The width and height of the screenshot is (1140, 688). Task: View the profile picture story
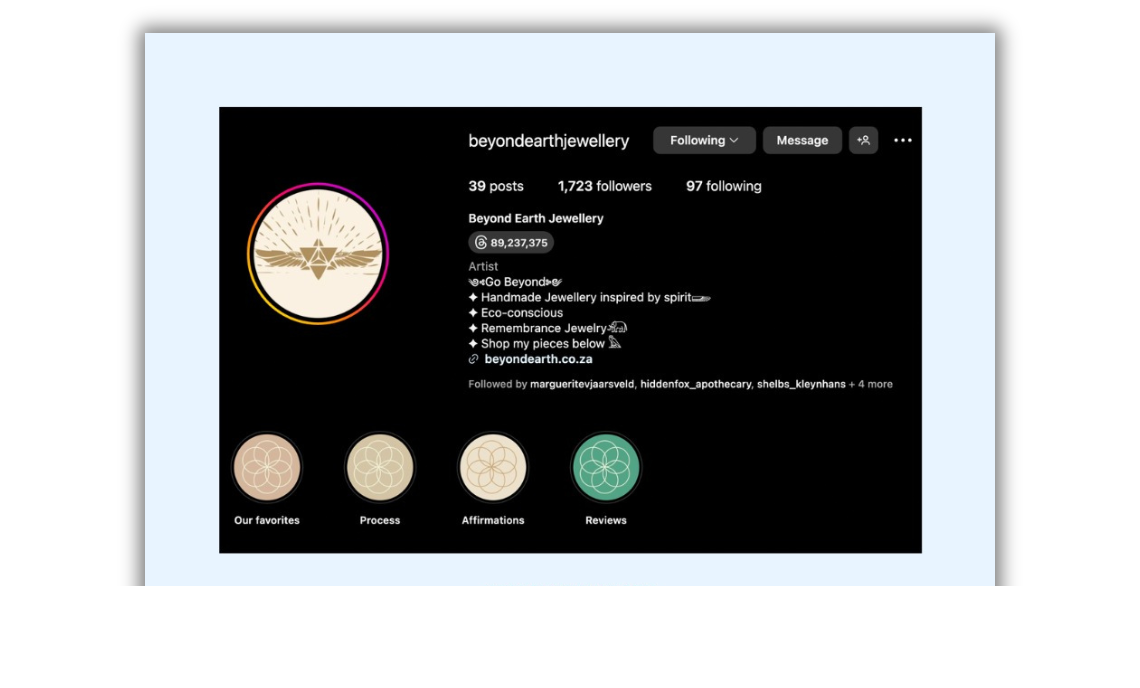318,254
